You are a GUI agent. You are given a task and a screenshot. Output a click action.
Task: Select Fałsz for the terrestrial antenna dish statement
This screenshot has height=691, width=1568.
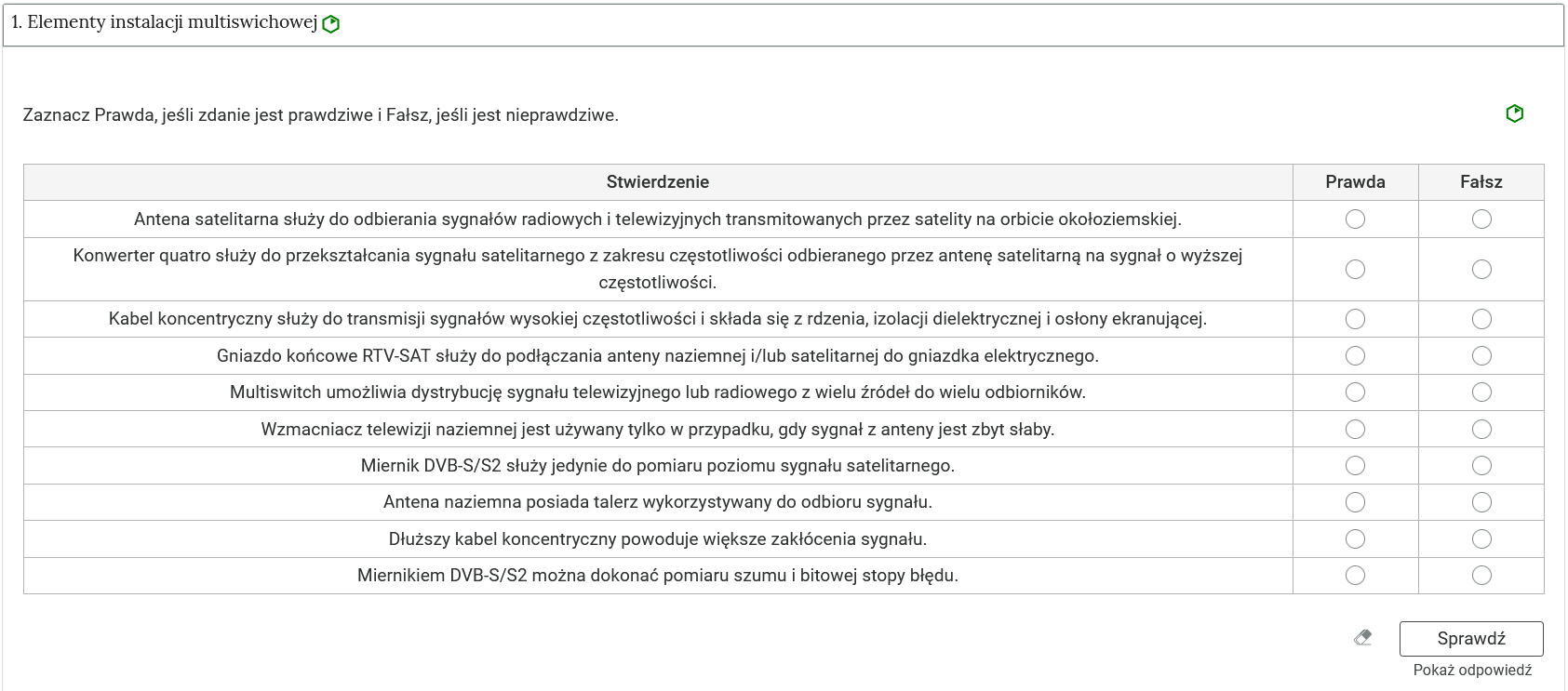point(1483,502)
